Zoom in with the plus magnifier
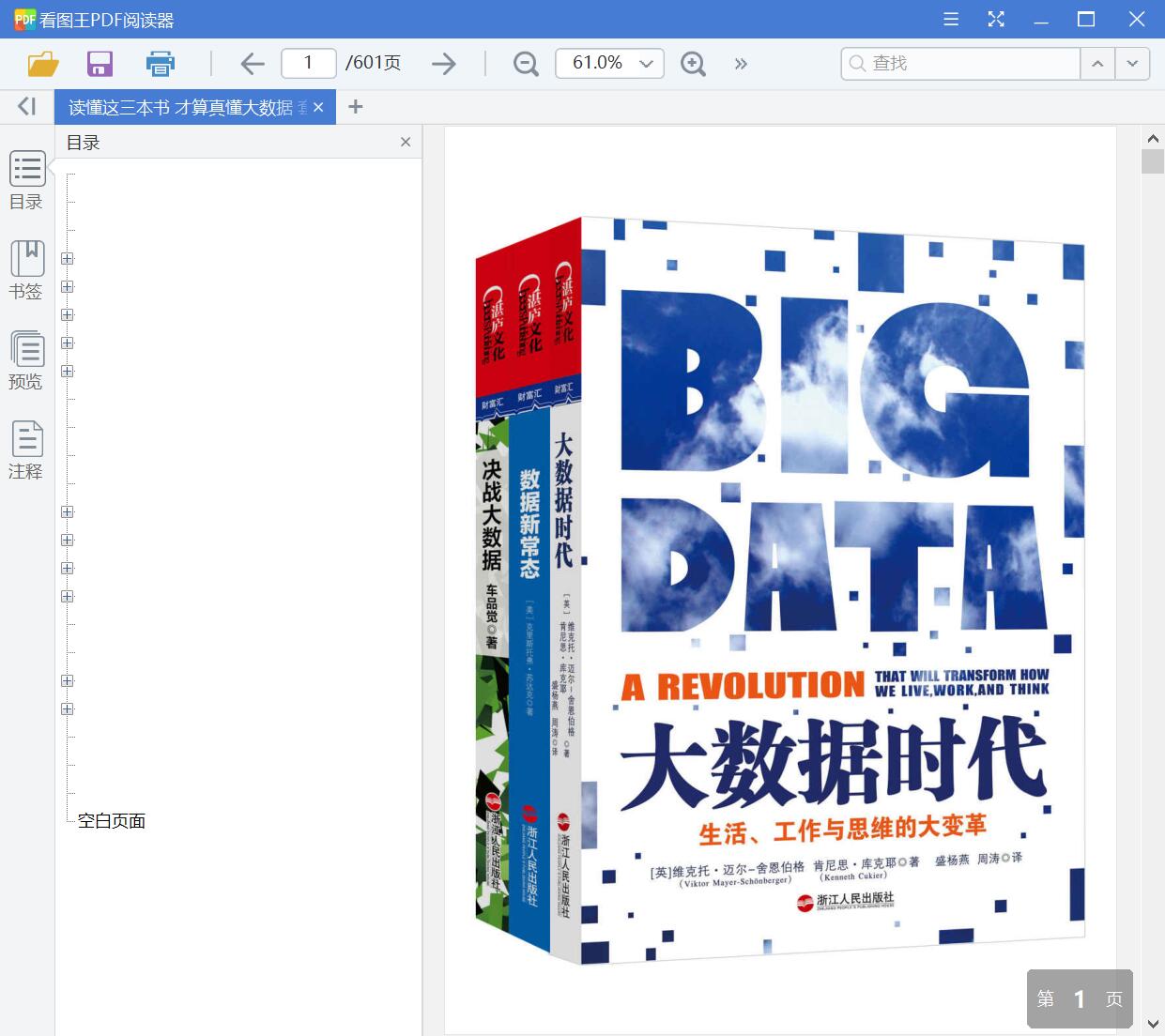Screen dimensions: 1165x1036 coord(693,64)
